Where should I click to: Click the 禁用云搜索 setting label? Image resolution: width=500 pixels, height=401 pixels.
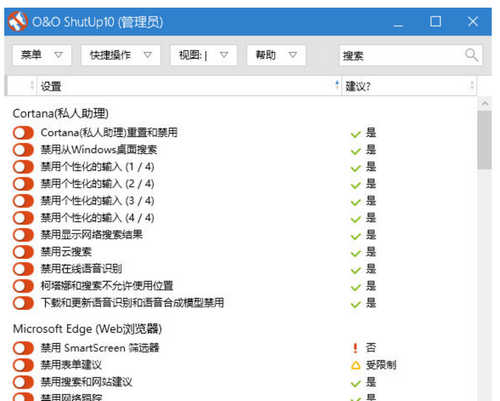click(x=66, y=252)
